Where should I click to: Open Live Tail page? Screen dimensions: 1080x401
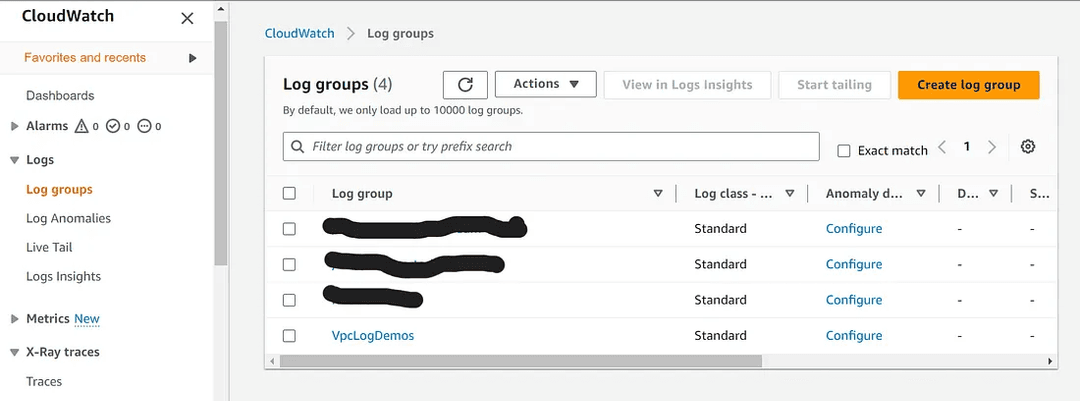[x=49, y=247]
